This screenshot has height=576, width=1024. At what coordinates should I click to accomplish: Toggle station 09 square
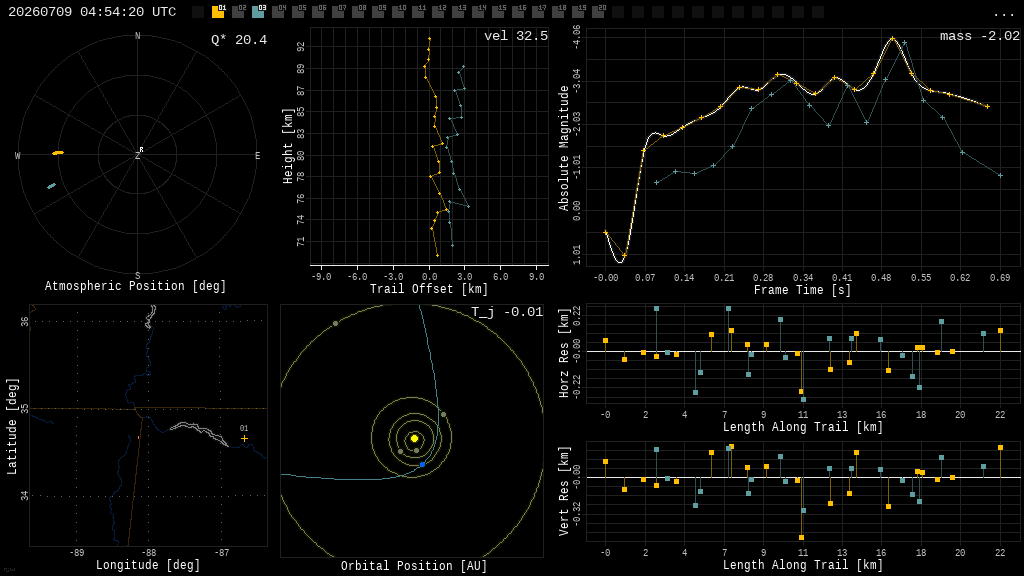pos(378,12)
